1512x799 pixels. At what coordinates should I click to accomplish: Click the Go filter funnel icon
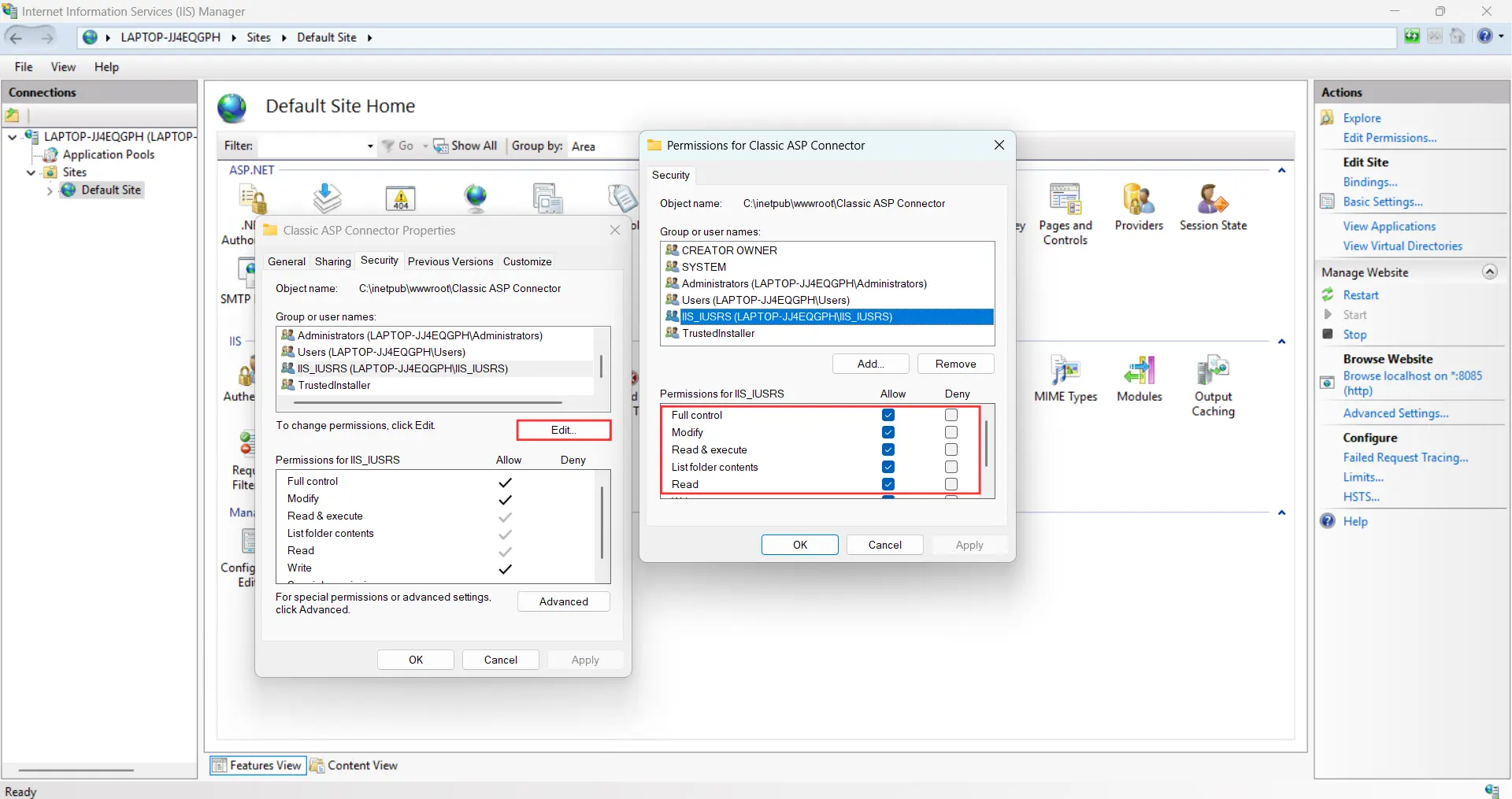pos(388,146)
